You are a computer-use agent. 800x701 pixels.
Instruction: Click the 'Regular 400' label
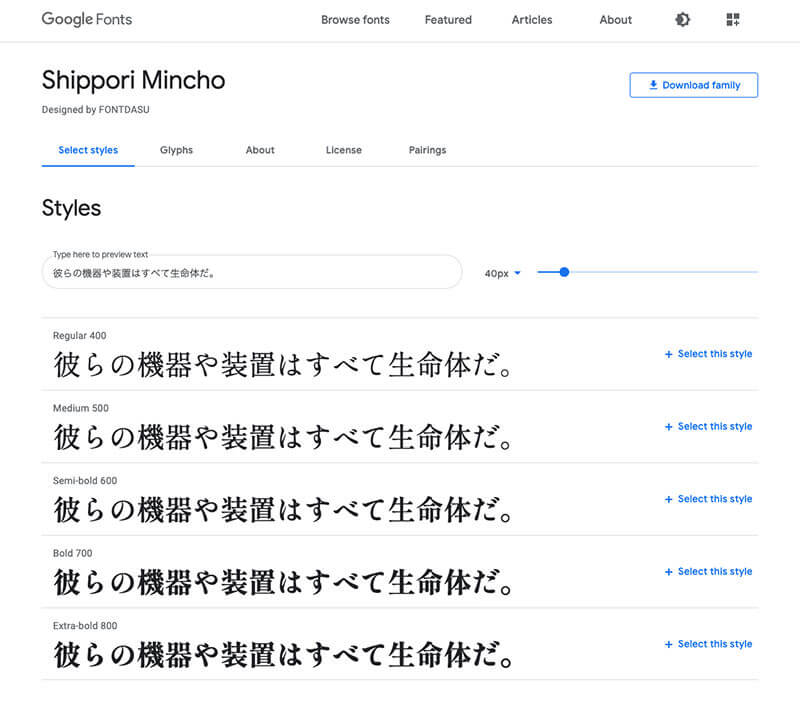click(80, 336)
